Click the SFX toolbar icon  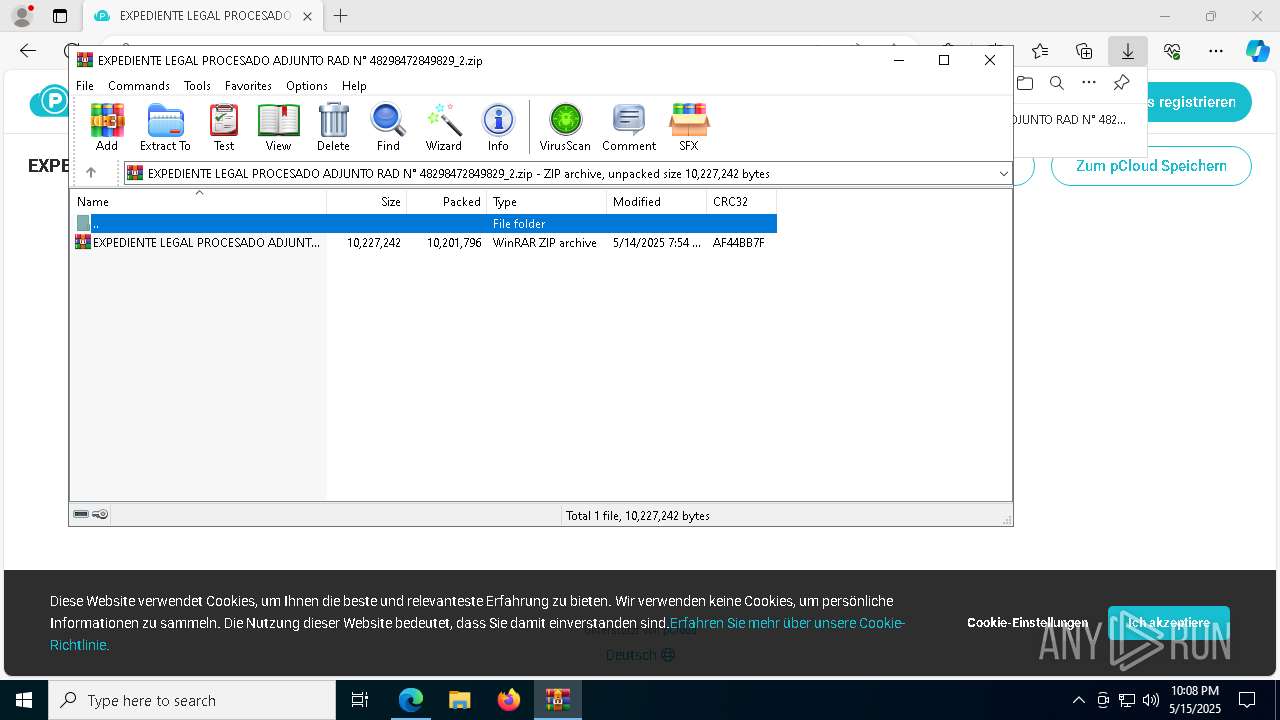(x=689, y=127)
